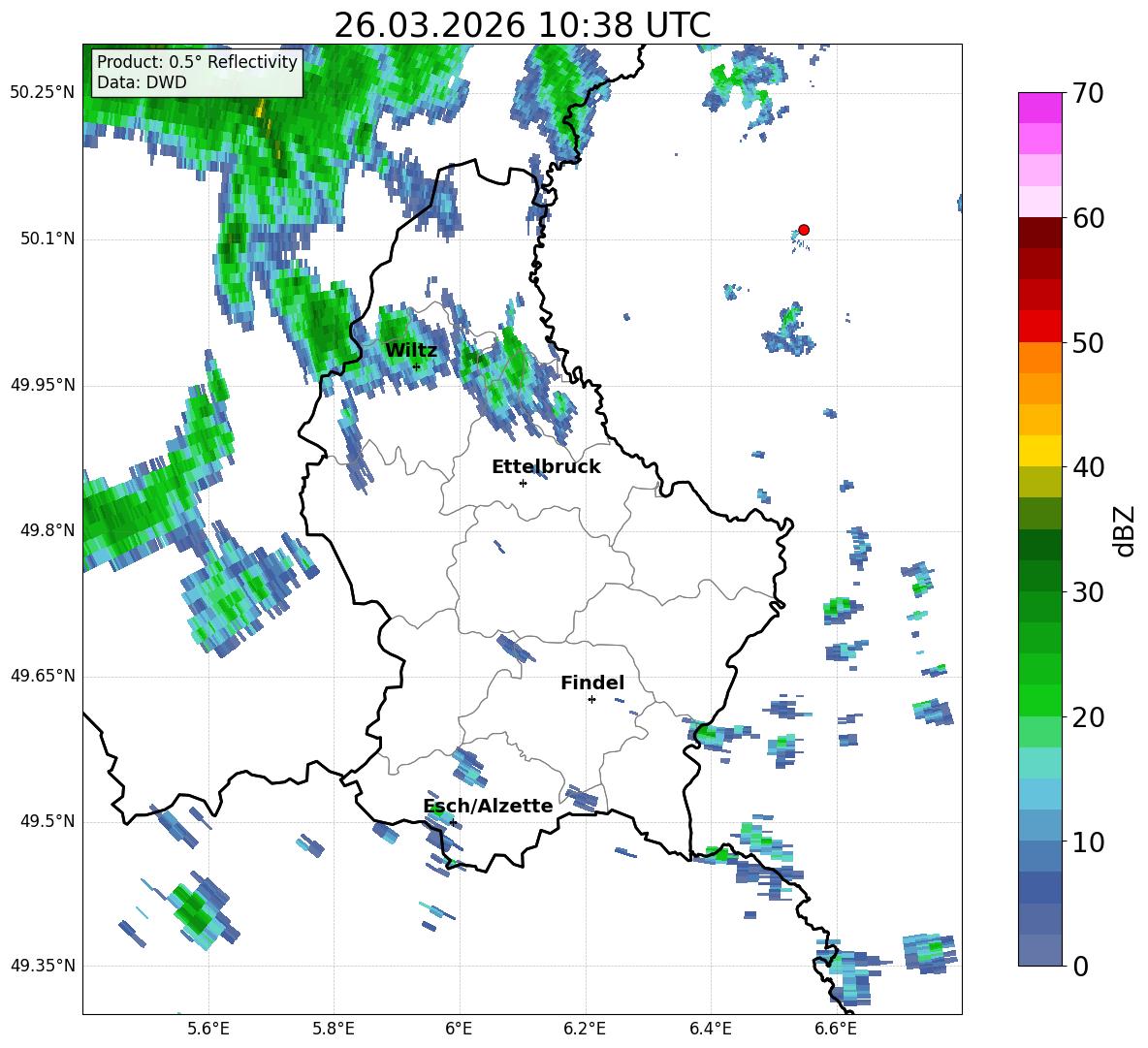This screenshot has height=1048, width=1148.
Task: Click the Product 0.5° Reflectivity info box
Action: pos(197,72)
